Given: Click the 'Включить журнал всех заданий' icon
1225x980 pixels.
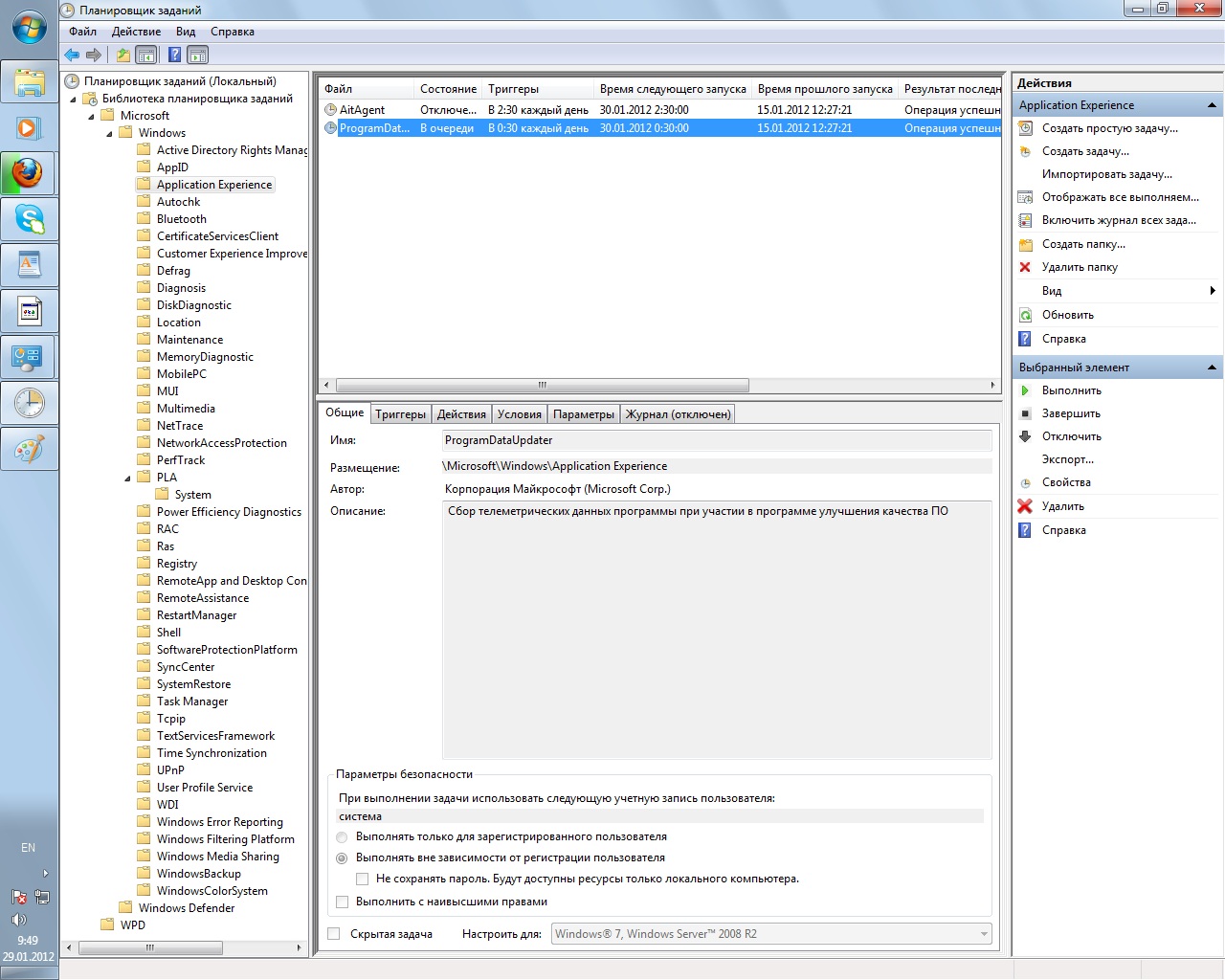Looking at the screenshot, I should [1025, 220].
